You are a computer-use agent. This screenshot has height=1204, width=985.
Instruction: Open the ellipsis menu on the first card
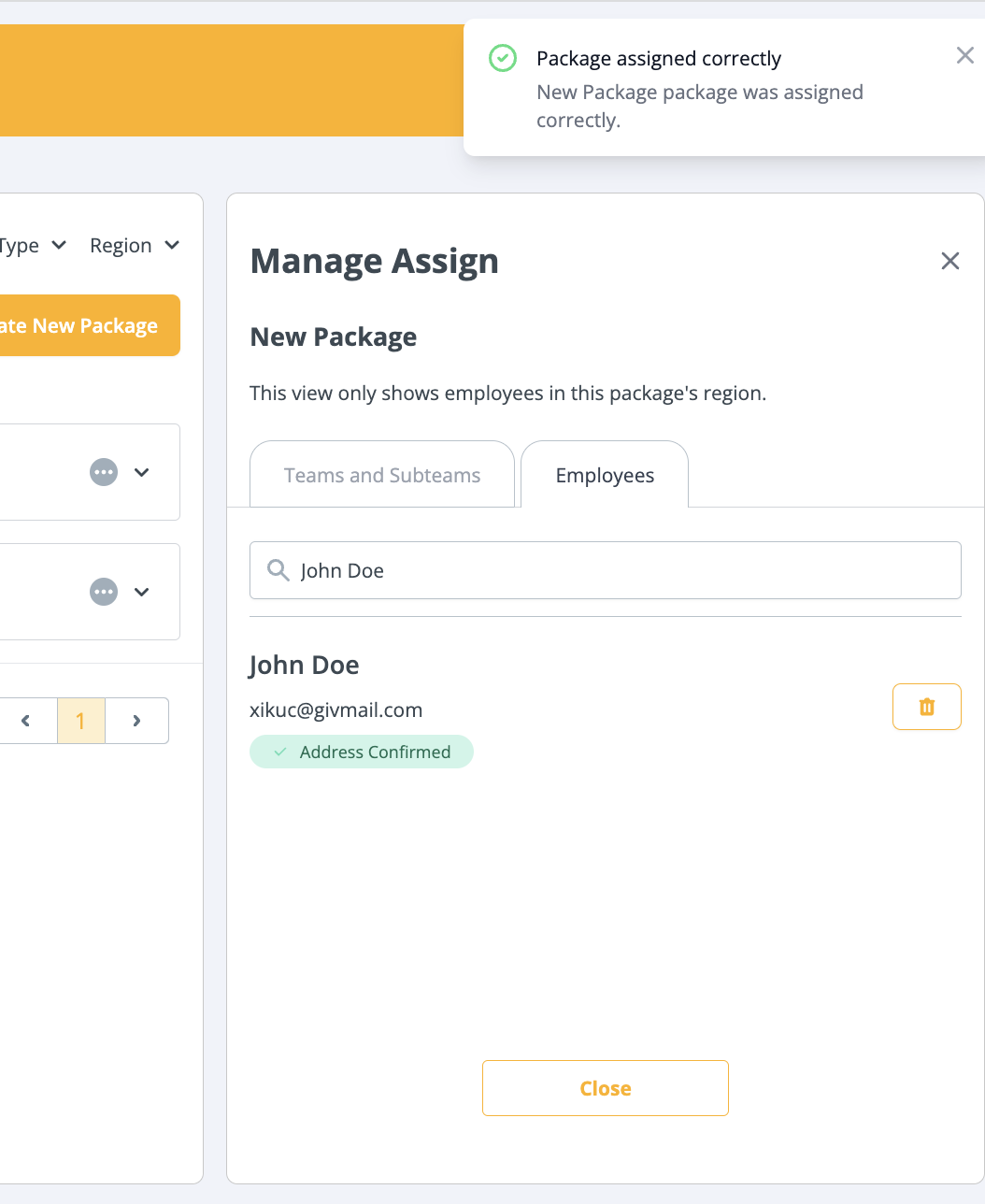pyautogui.click(x=103, y=472)
